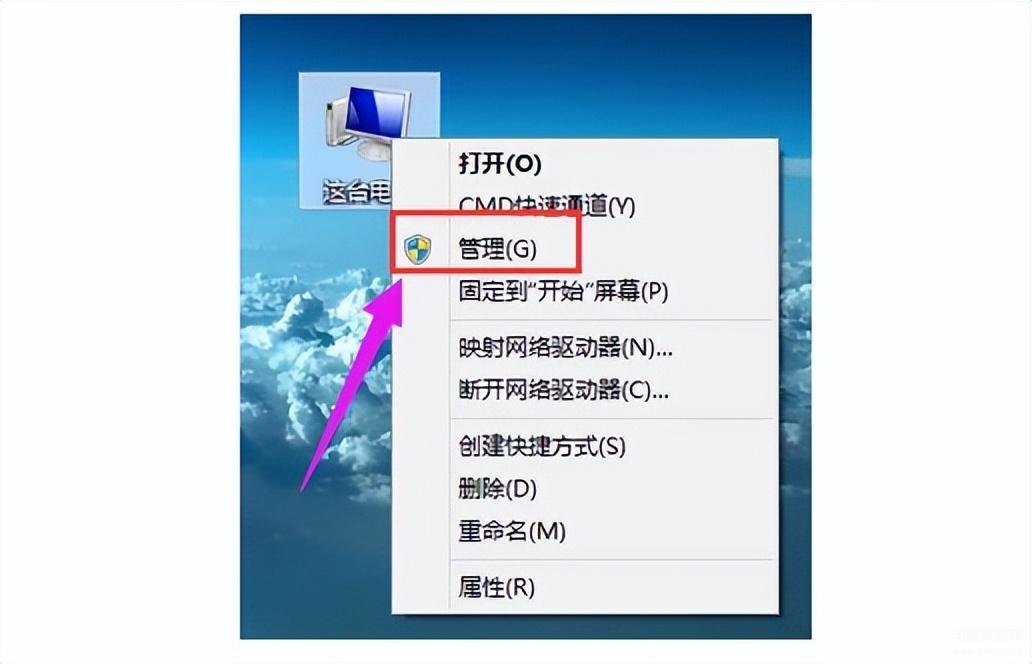
Task: Open 属性(R) at the menu bottom
Action: point(496,587)
